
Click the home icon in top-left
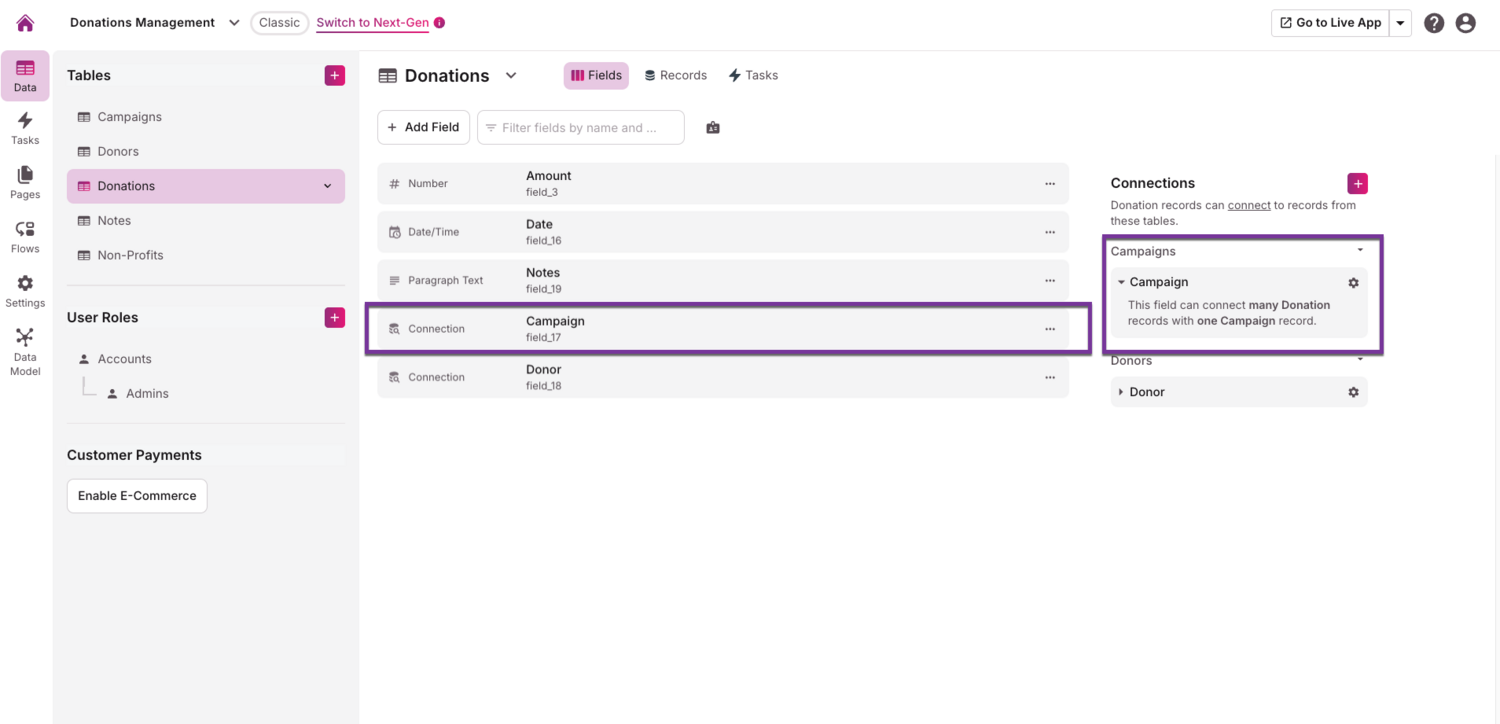(x=25, y=23)
